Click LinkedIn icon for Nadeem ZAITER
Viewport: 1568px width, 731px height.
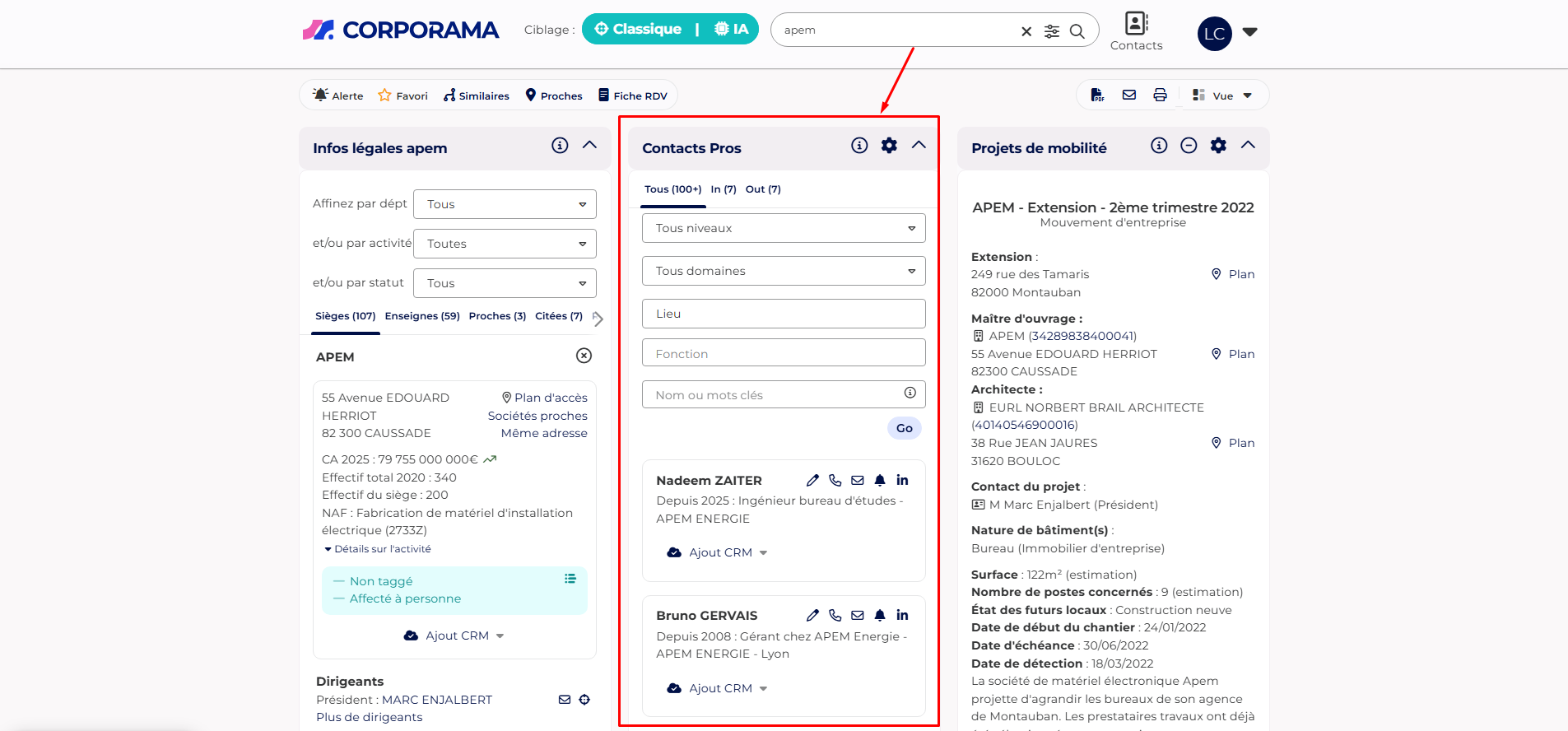tap(902, 480)
